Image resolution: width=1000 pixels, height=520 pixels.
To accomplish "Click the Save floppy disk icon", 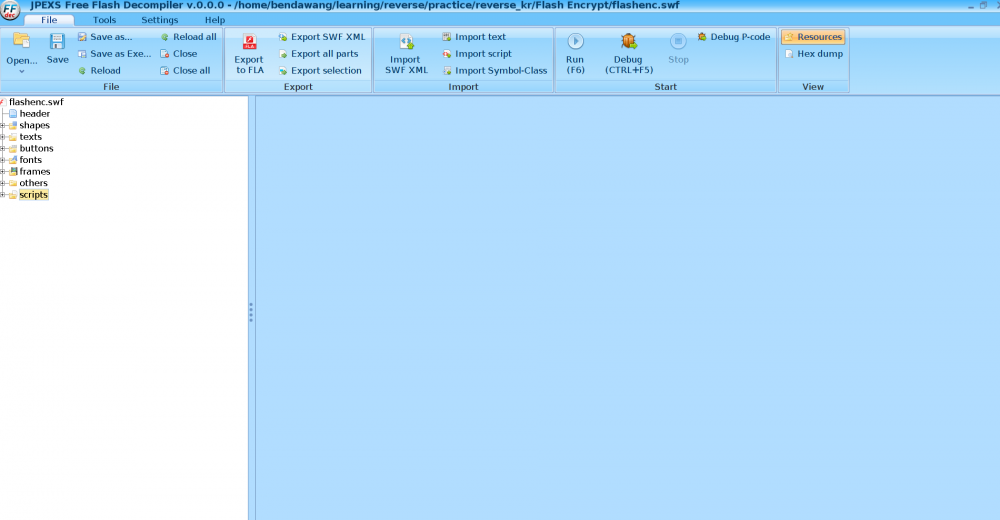I will click(x=57, y=41).
